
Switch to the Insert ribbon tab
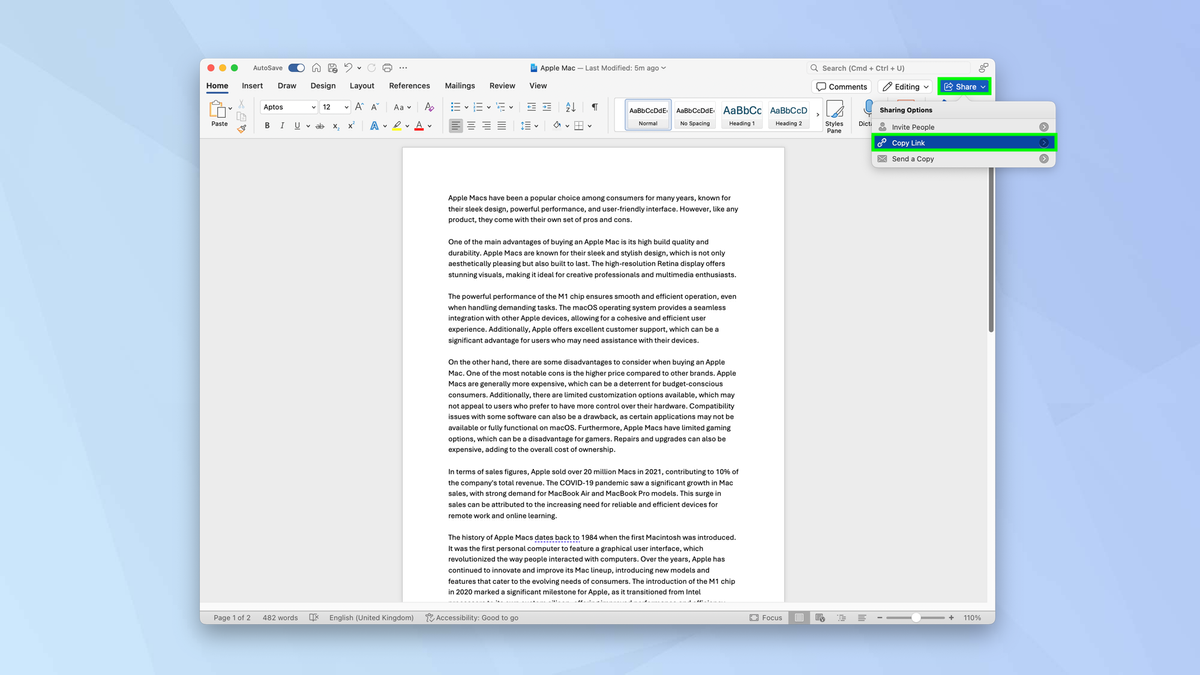[252, 86]
